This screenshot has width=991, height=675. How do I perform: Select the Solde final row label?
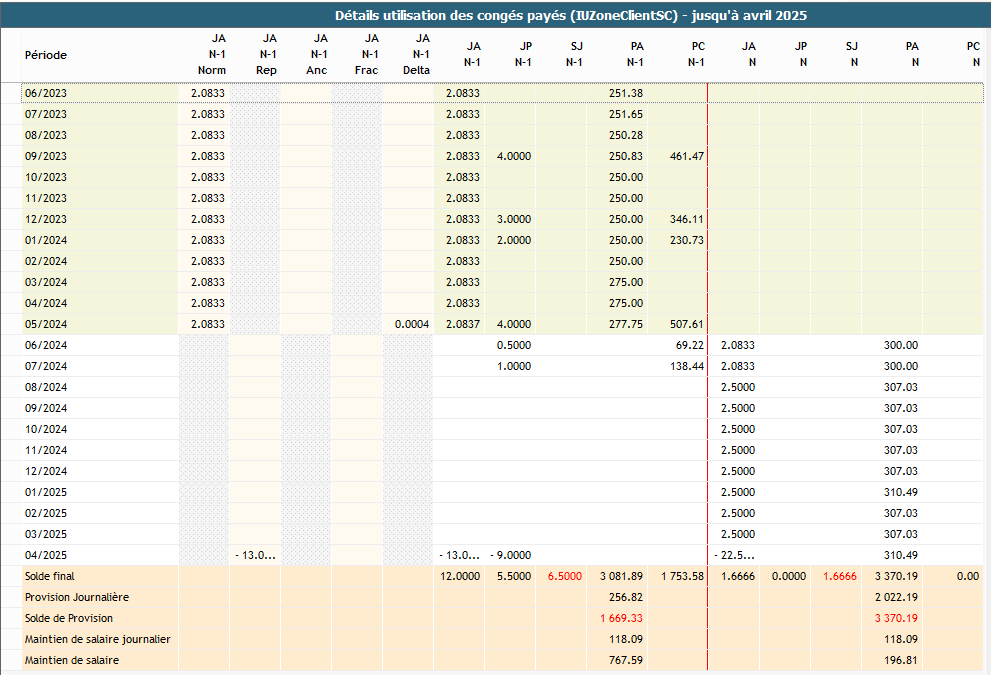point(50,576)
